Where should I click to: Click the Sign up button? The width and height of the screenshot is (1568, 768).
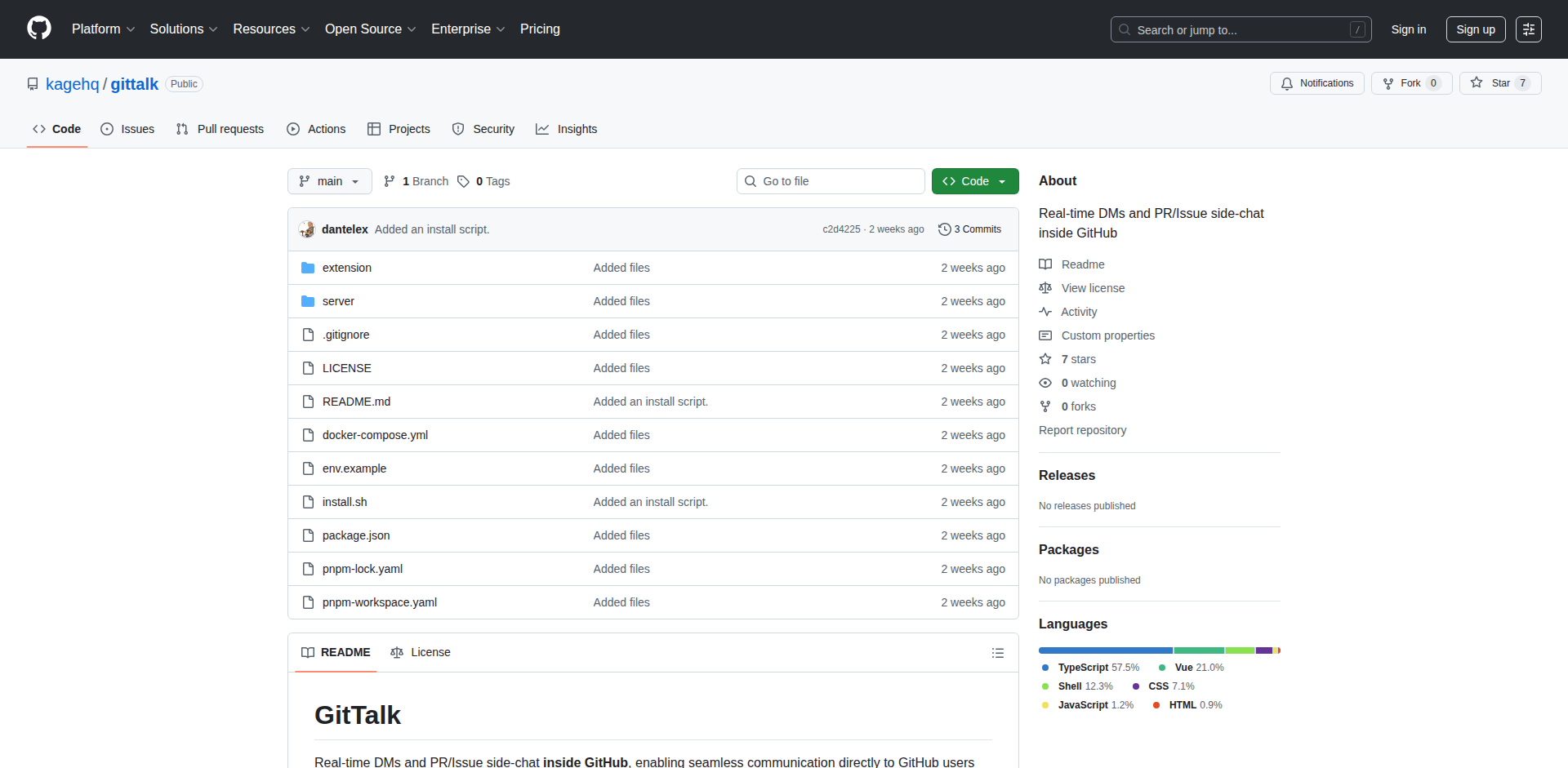coord(1476,29)
